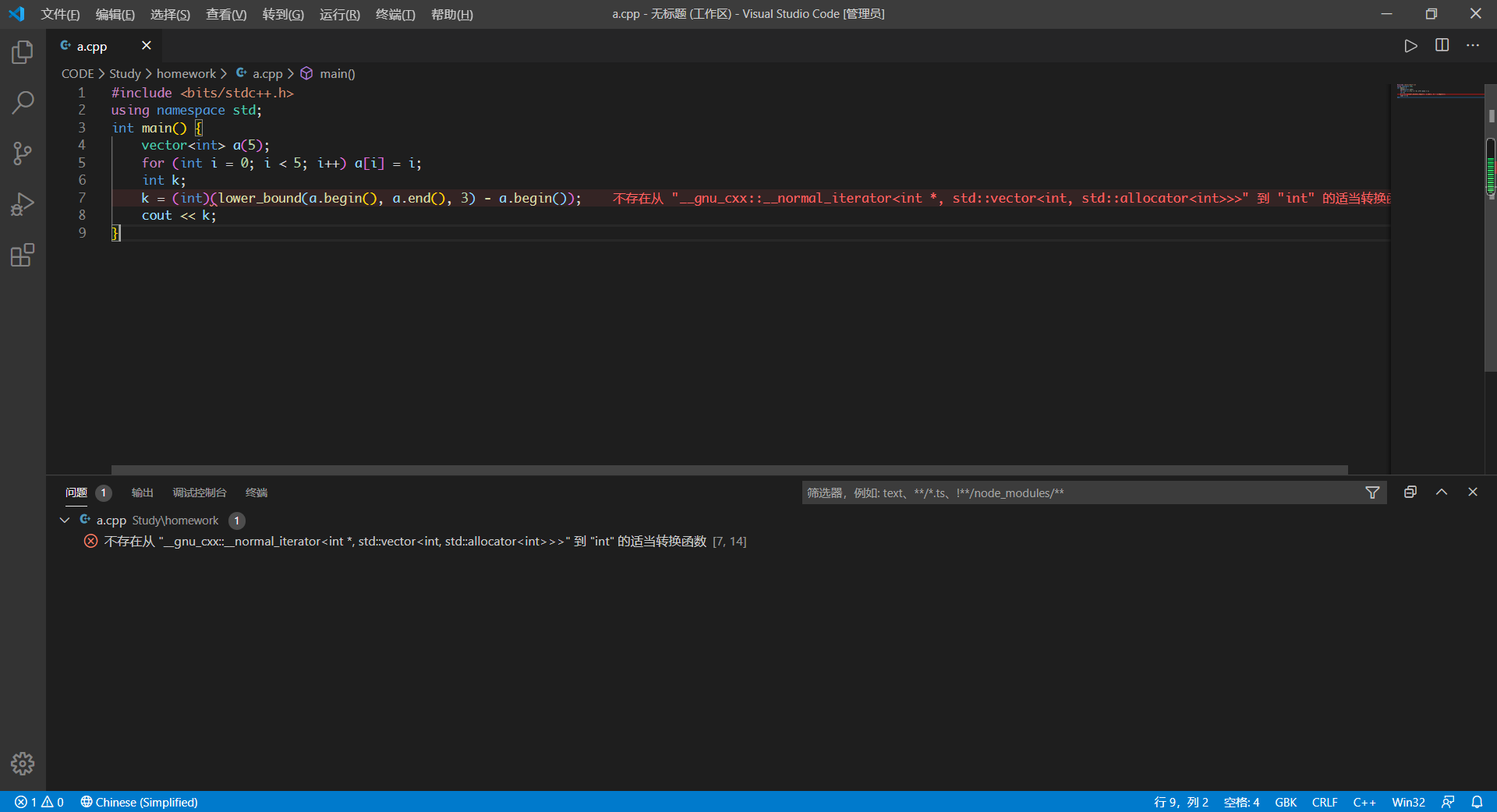Open the Manage gear settings menu
The width and height of the screenshot is (1497, 812).
coord(23,764)
